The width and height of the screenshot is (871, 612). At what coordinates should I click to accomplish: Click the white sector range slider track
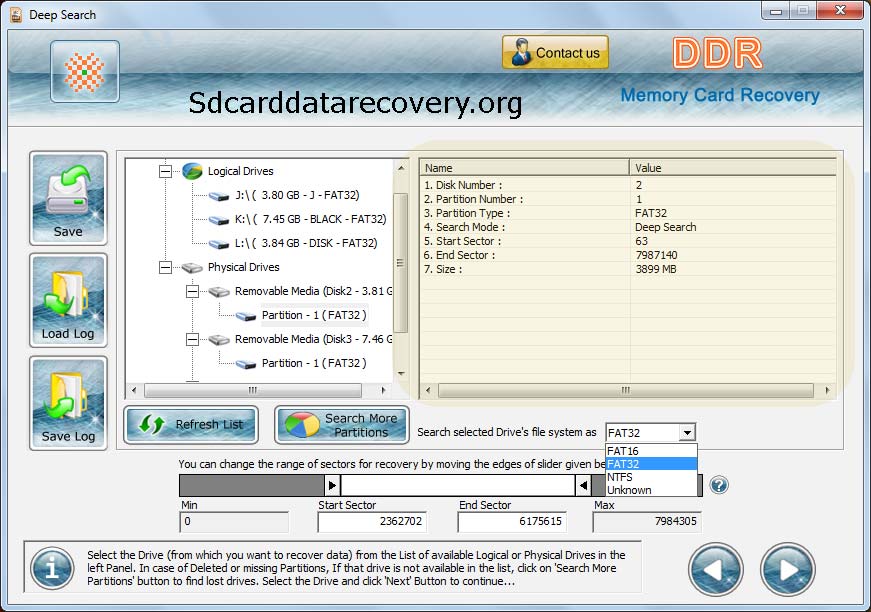point(458,485)
